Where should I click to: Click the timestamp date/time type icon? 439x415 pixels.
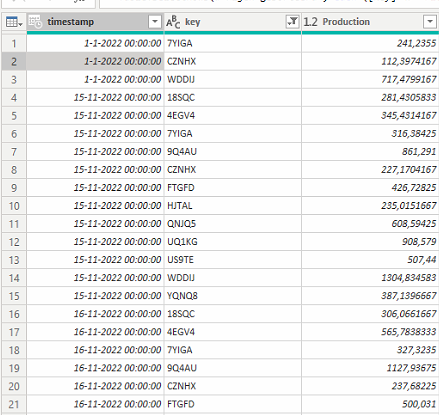pyautogui.click(x=36, y=22)
